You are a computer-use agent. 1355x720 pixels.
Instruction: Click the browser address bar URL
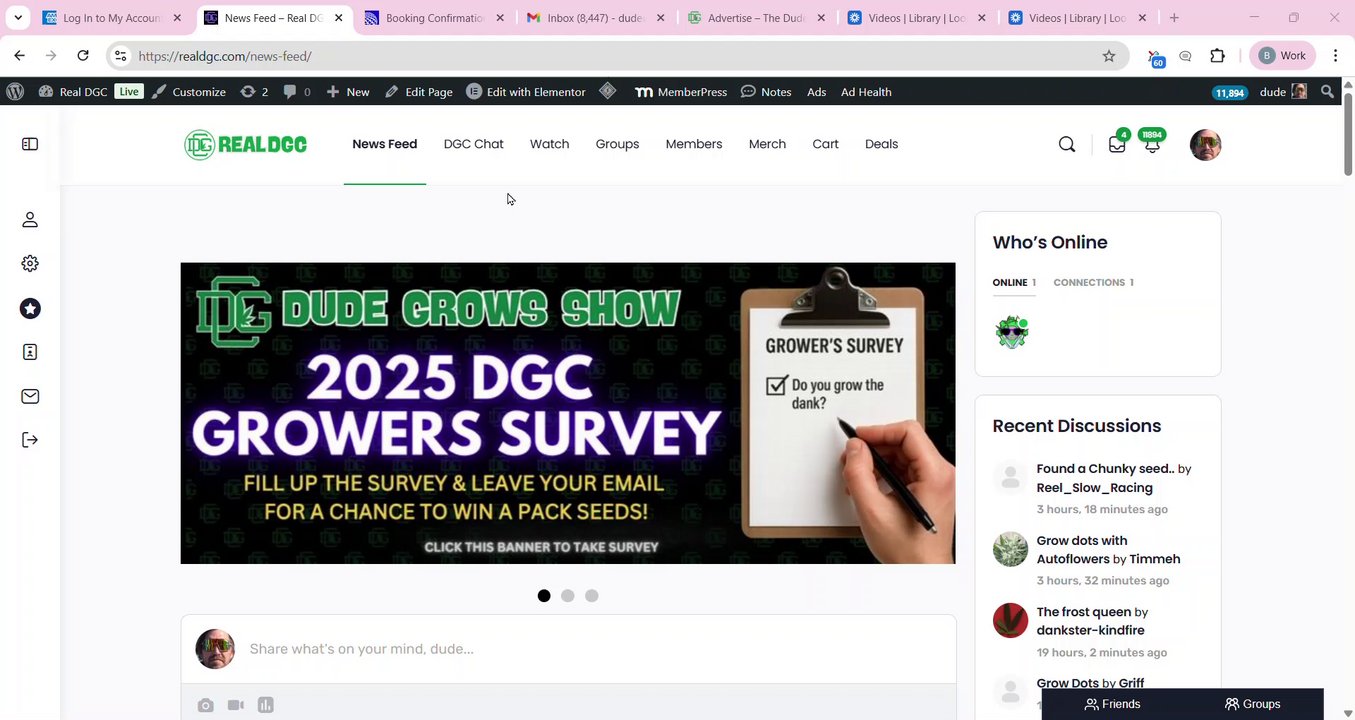[x=225, y=56]
